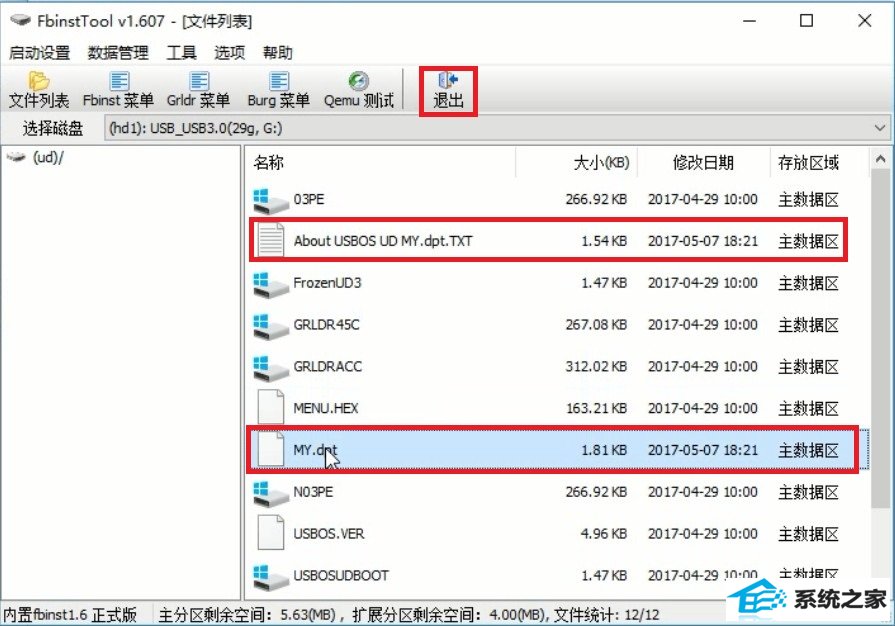The width and height of the screenshot is (895, 626).
Task: Click the 退出 exit icon
Action: tap(448, 91)
